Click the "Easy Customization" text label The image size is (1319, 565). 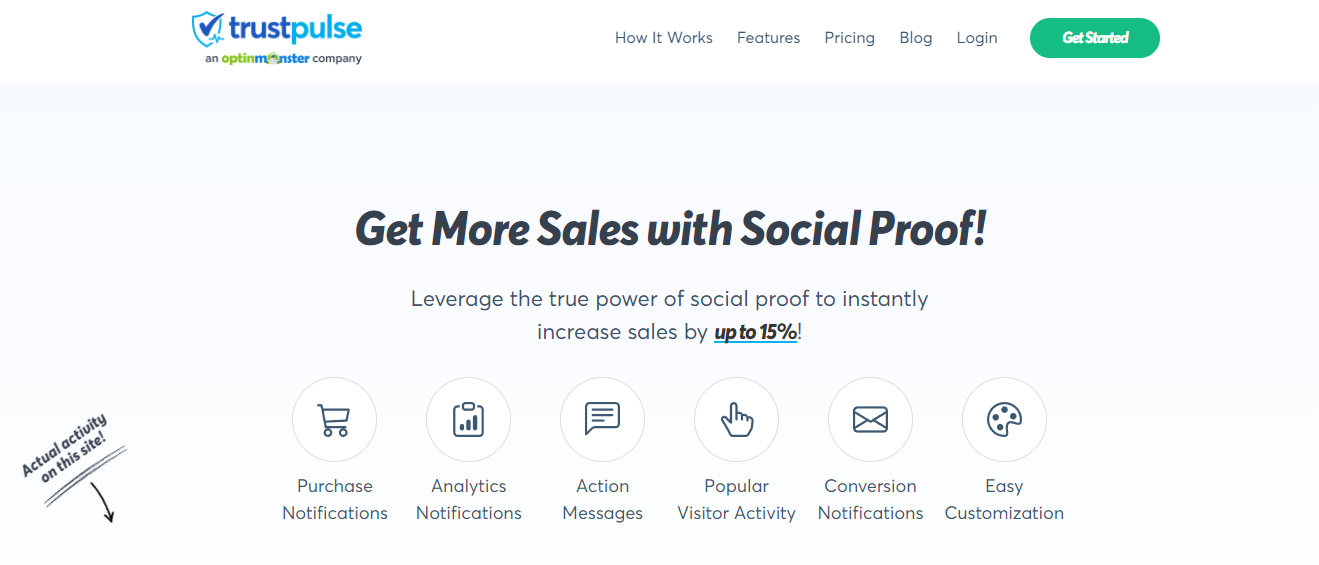[x=1004, y=499]
